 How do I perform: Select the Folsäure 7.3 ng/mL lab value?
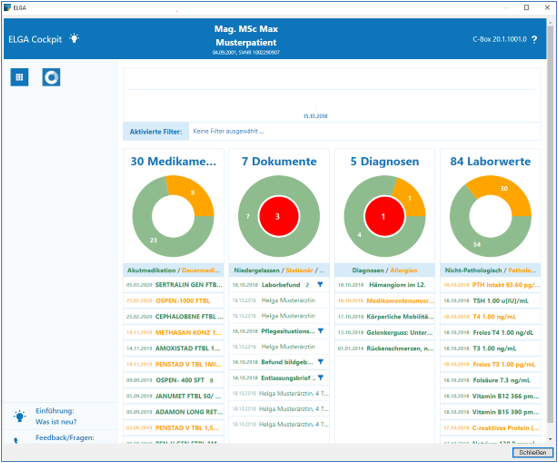[490, 380]
